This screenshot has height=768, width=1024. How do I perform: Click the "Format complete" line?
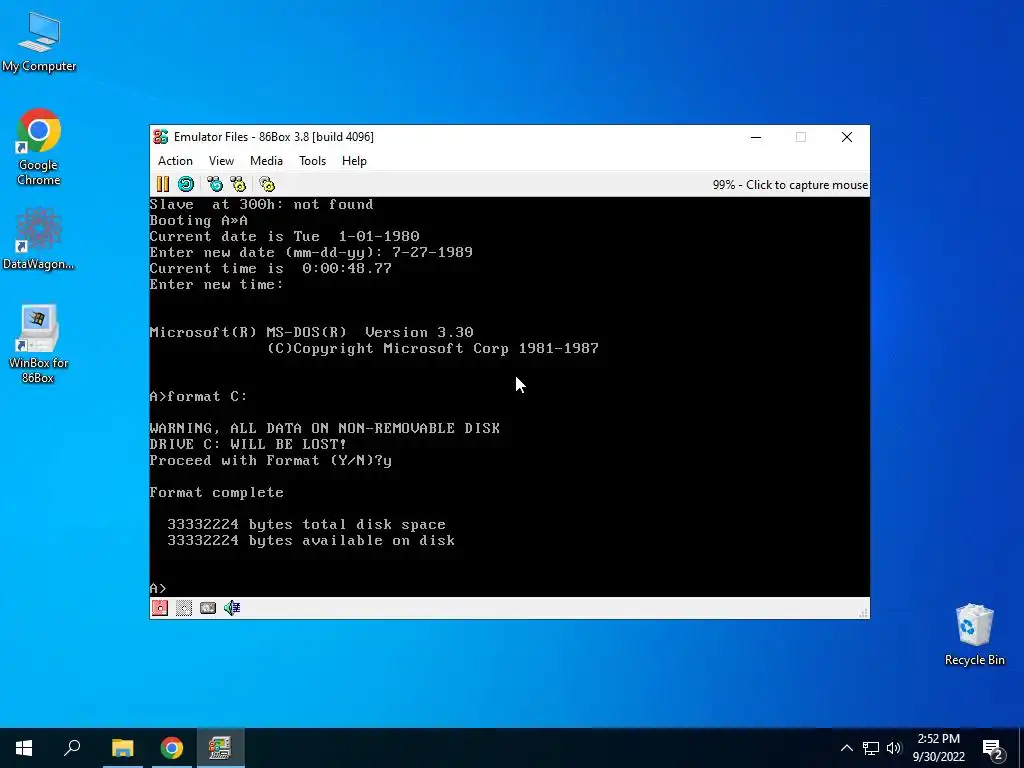pos(217,492)
